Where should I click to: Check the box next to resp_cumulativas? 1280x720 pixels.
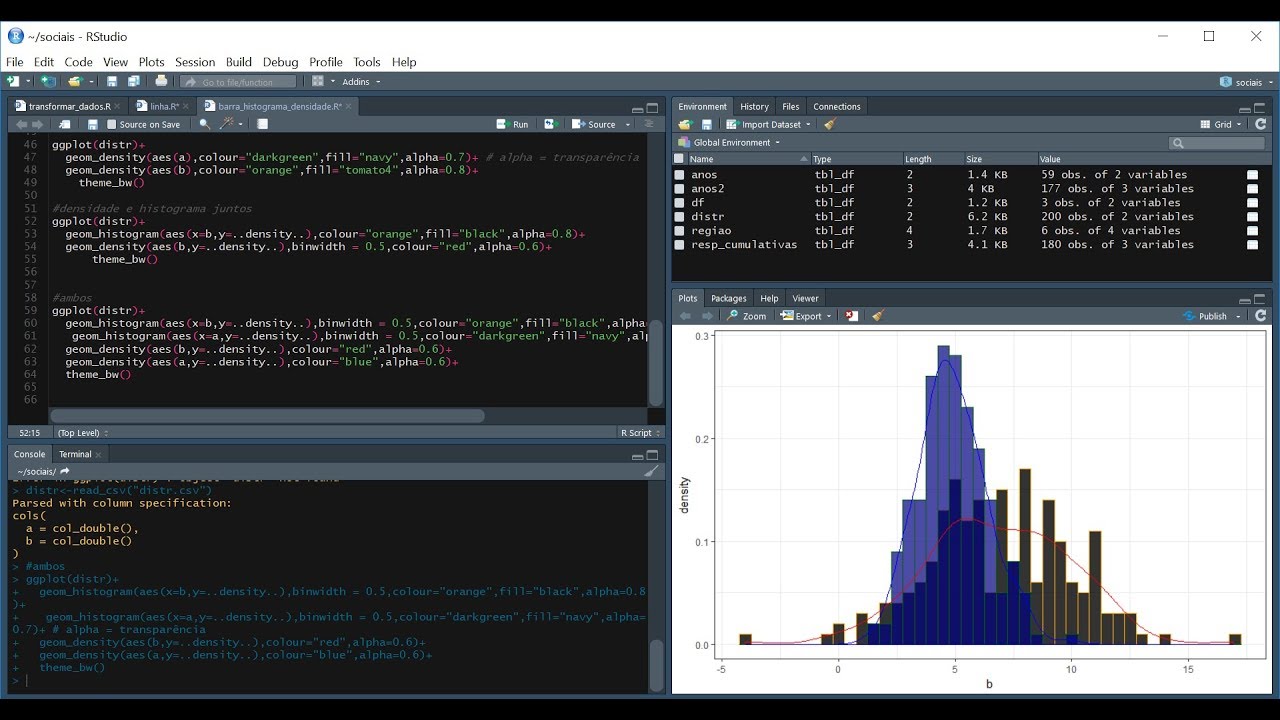coord(679,245)
